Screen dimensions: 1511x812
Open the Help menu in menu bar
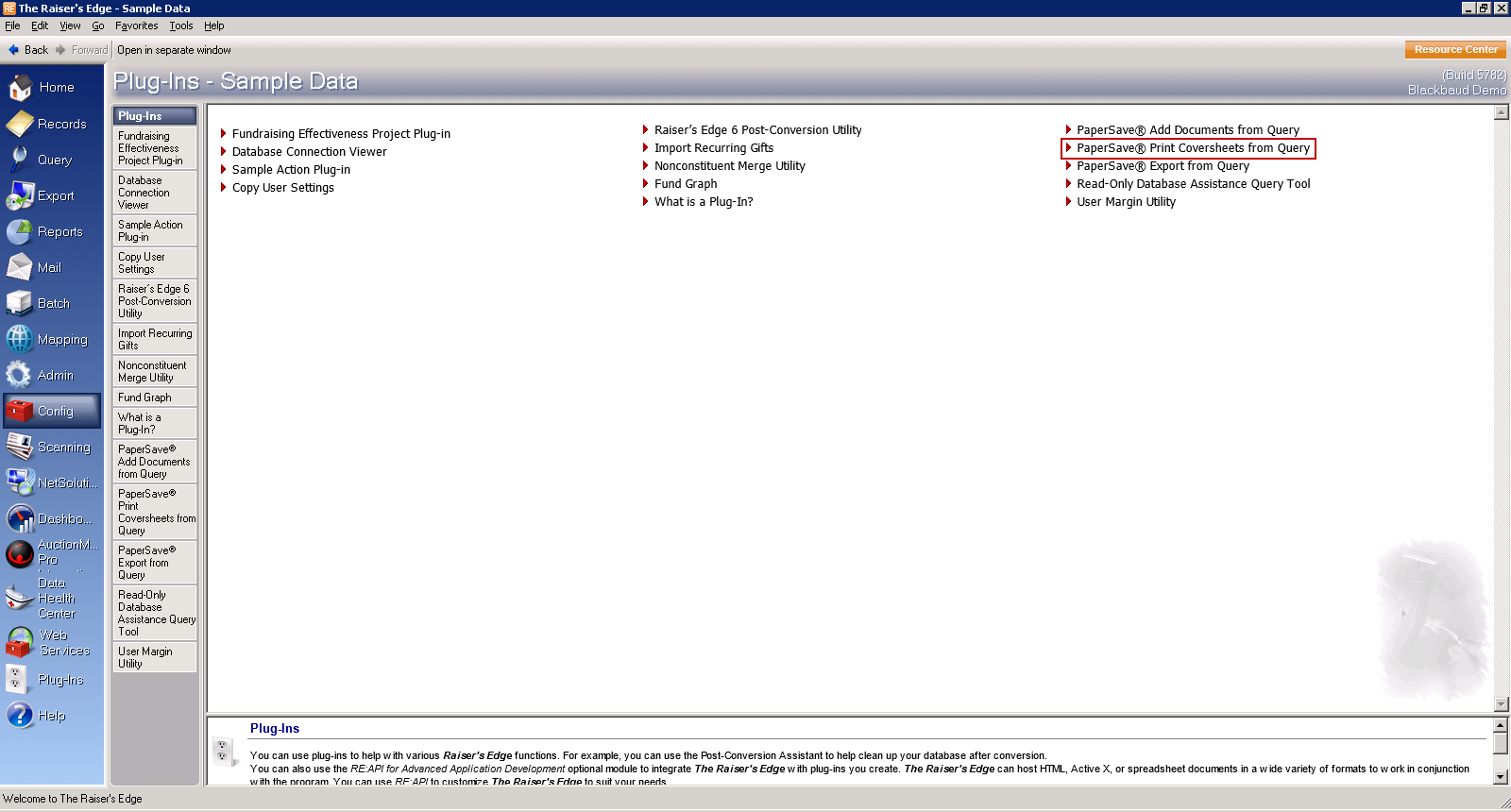pyautogui.click(x=214, y=25)
